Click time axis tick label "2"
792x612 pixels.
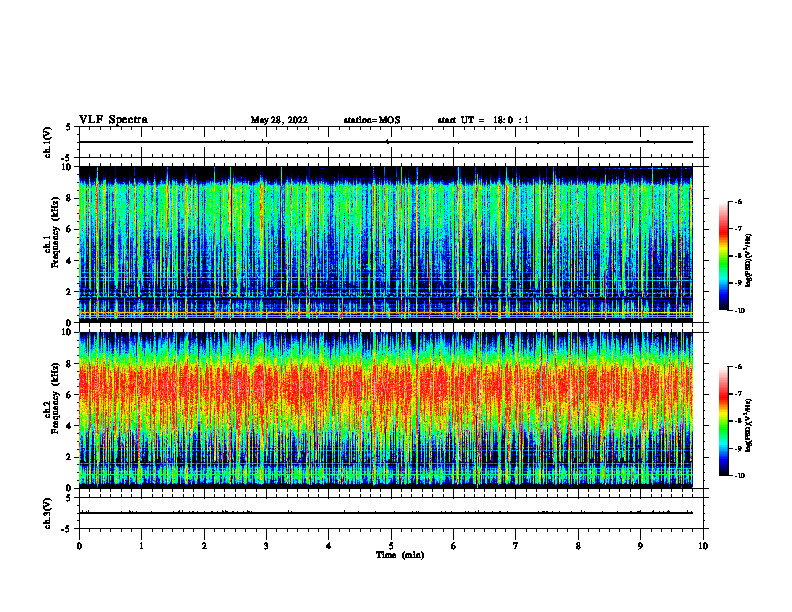point(204,546)
